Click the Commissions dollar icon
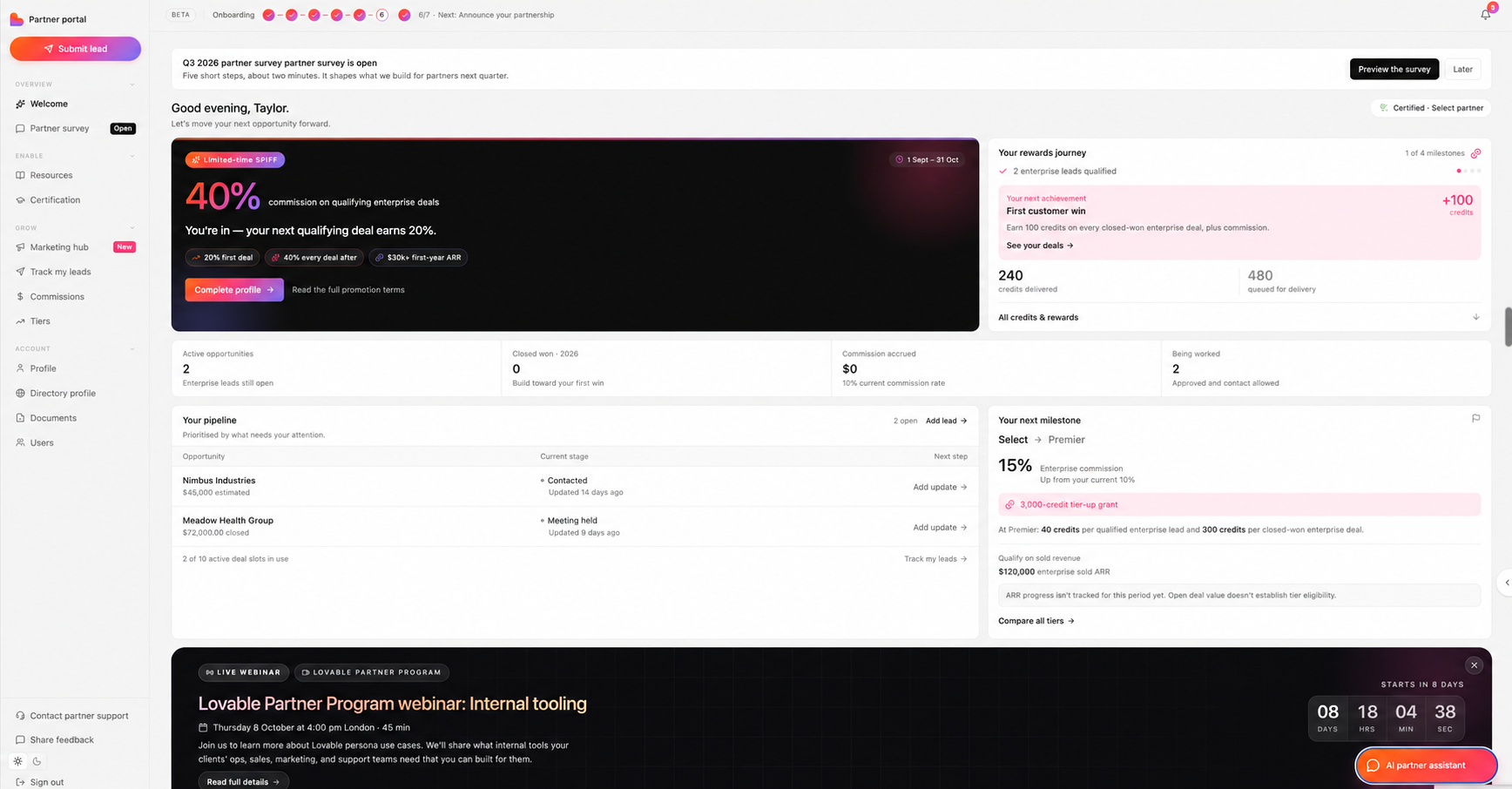Image resolution: width=1512 pixels, height=789 pixels. pos(20,297)
